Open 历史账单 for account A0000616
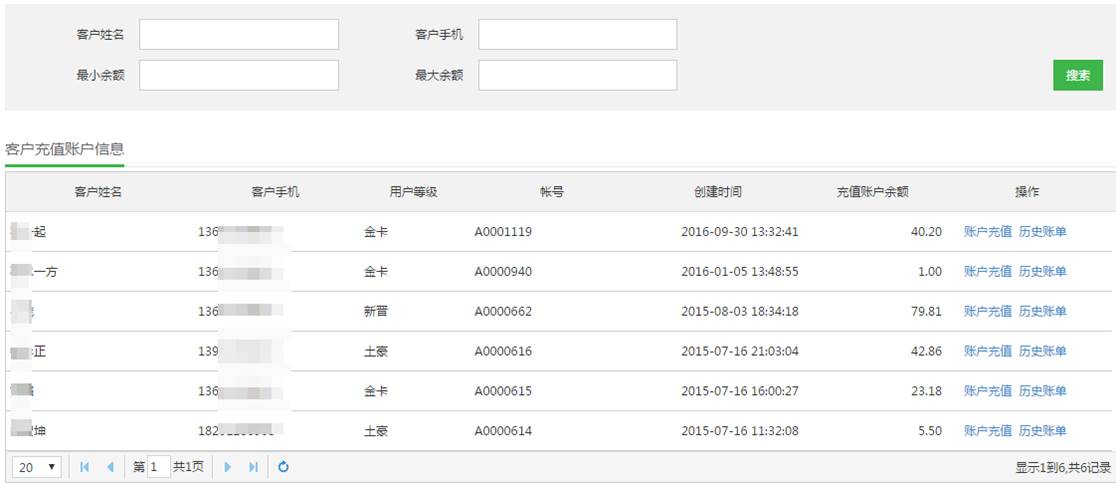The image size is (1116, 483). [x=1042, y=352]
